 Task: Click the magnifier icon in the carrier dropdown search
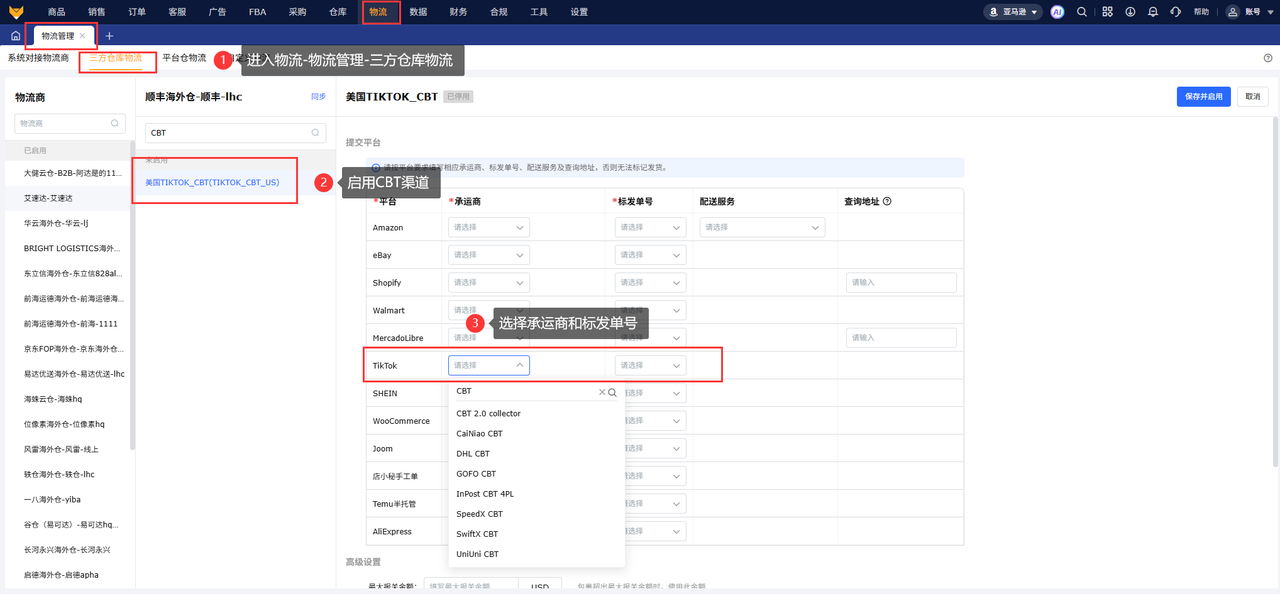point(613,392)
